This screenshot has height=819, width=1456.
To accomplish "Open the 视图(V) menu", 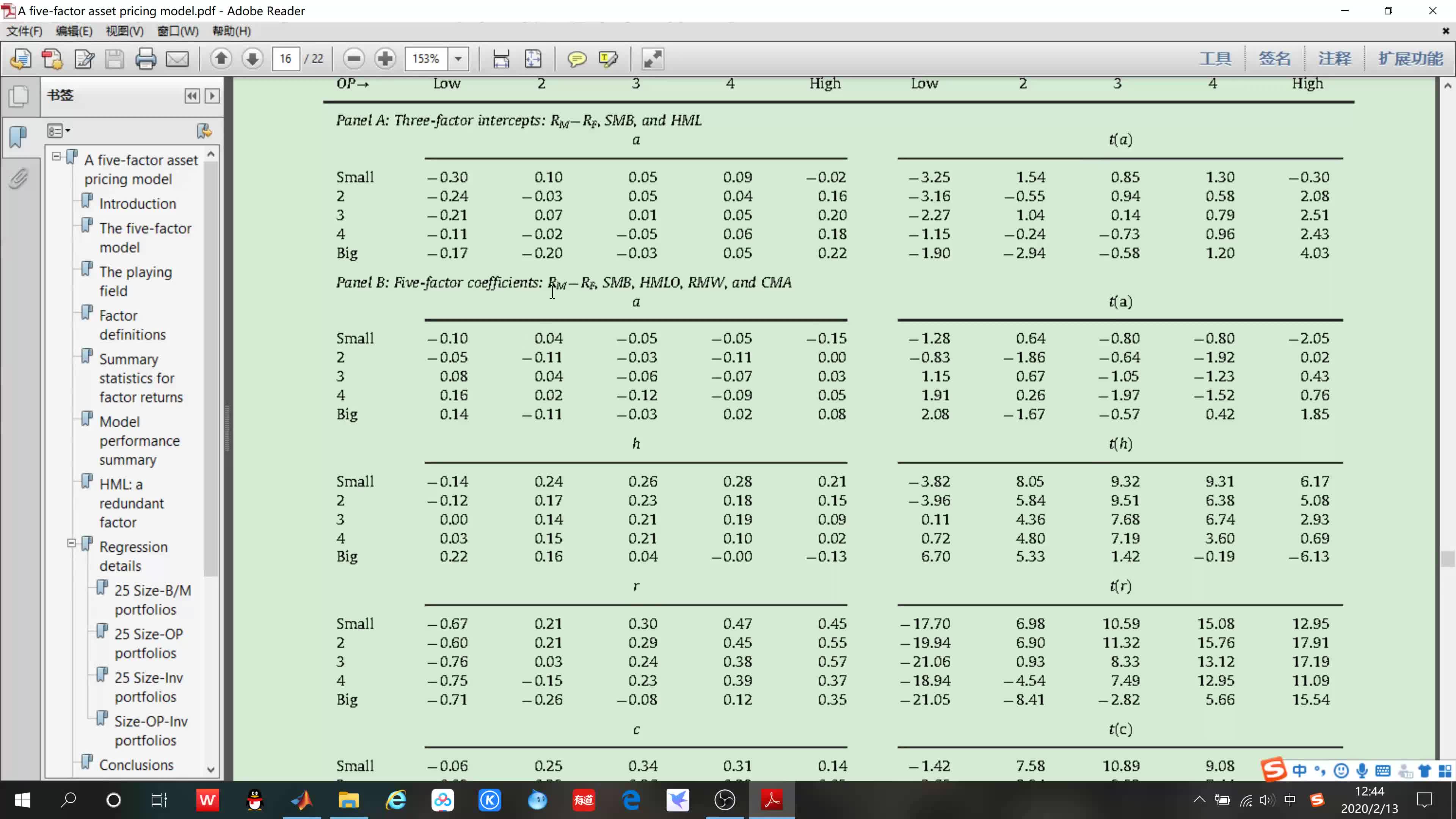I will coord(124,31).
